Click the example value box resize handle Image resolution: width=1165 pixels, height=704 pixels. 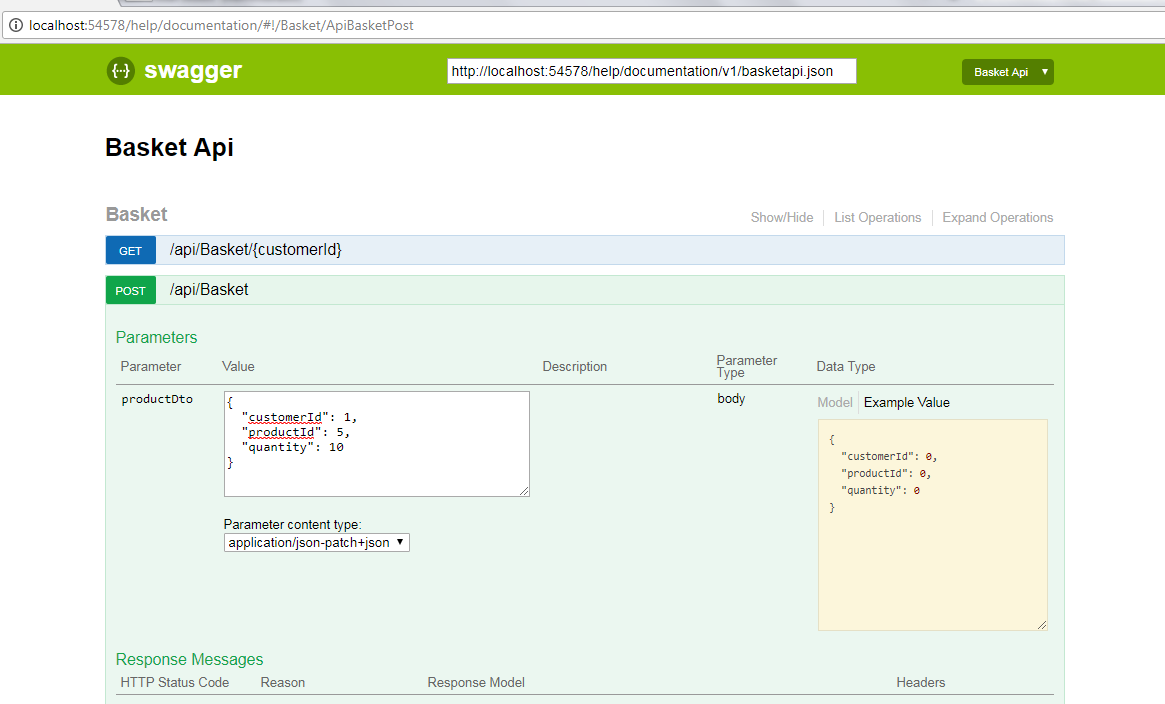pos(1042,625)
